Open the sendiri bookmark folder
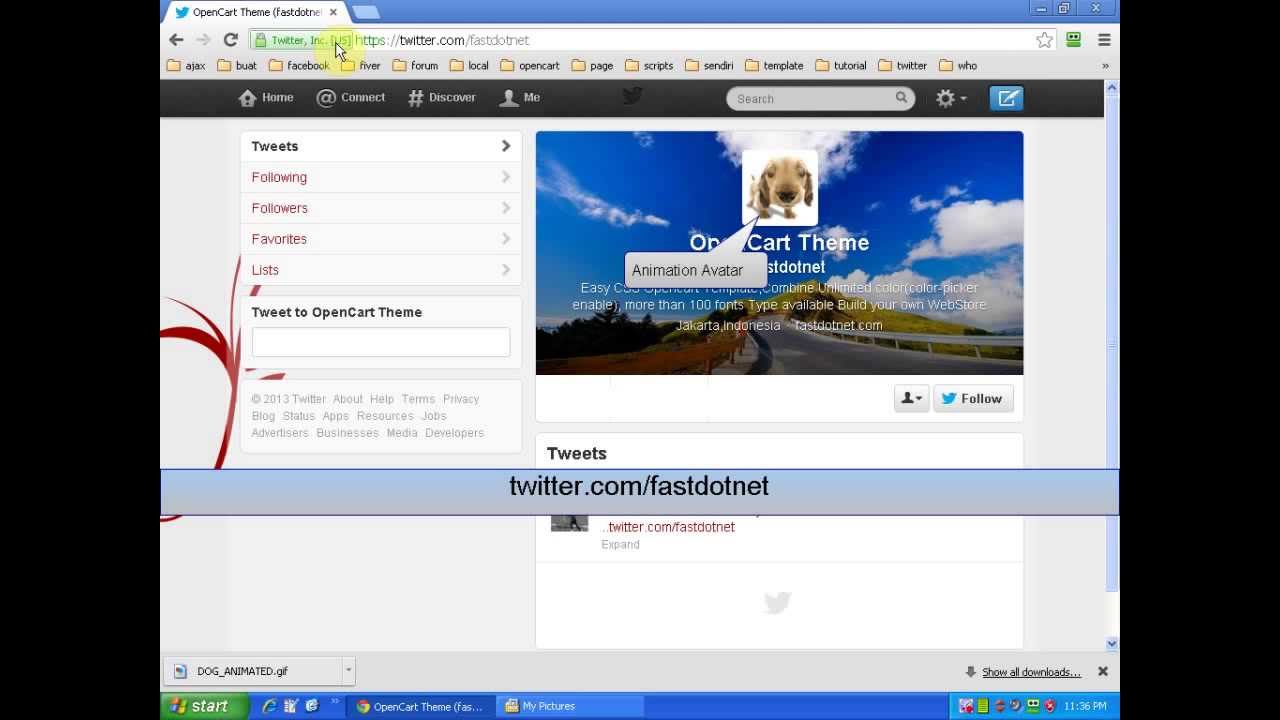This screenshot has height=720, width=1280. click(x=709, y=66)
